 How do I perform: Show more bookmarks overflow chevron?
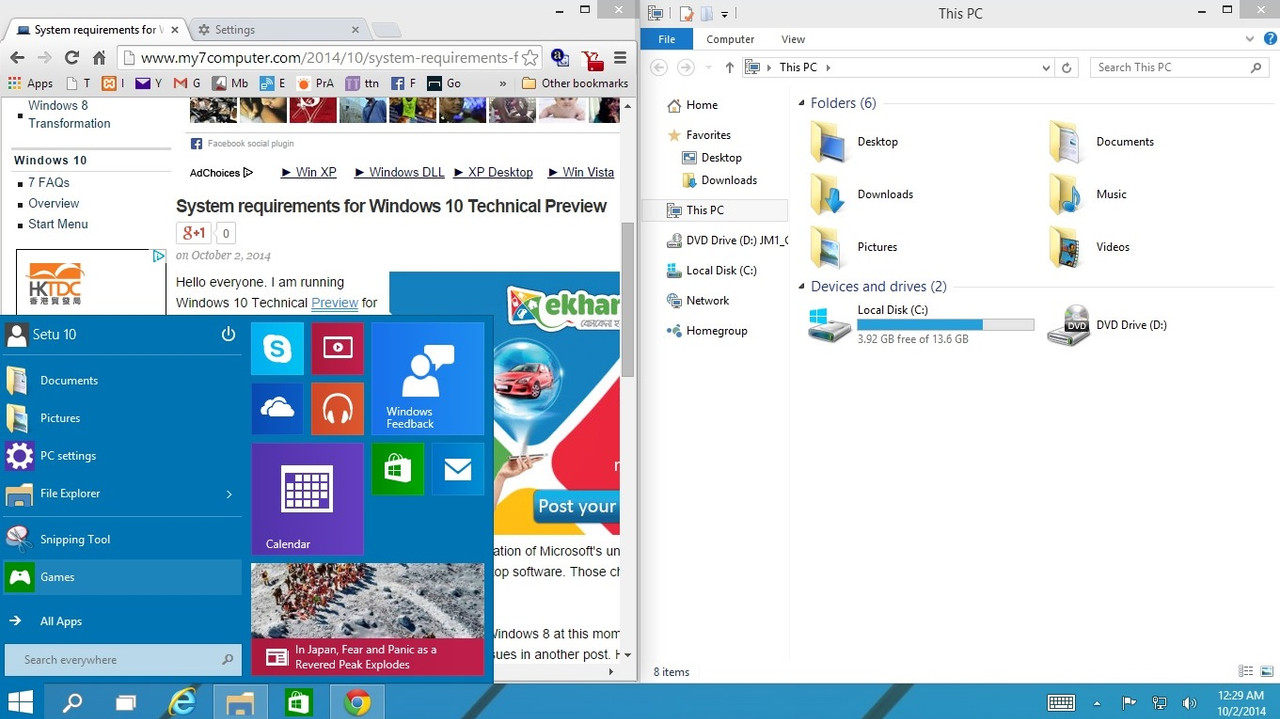(x=502, y=84)
